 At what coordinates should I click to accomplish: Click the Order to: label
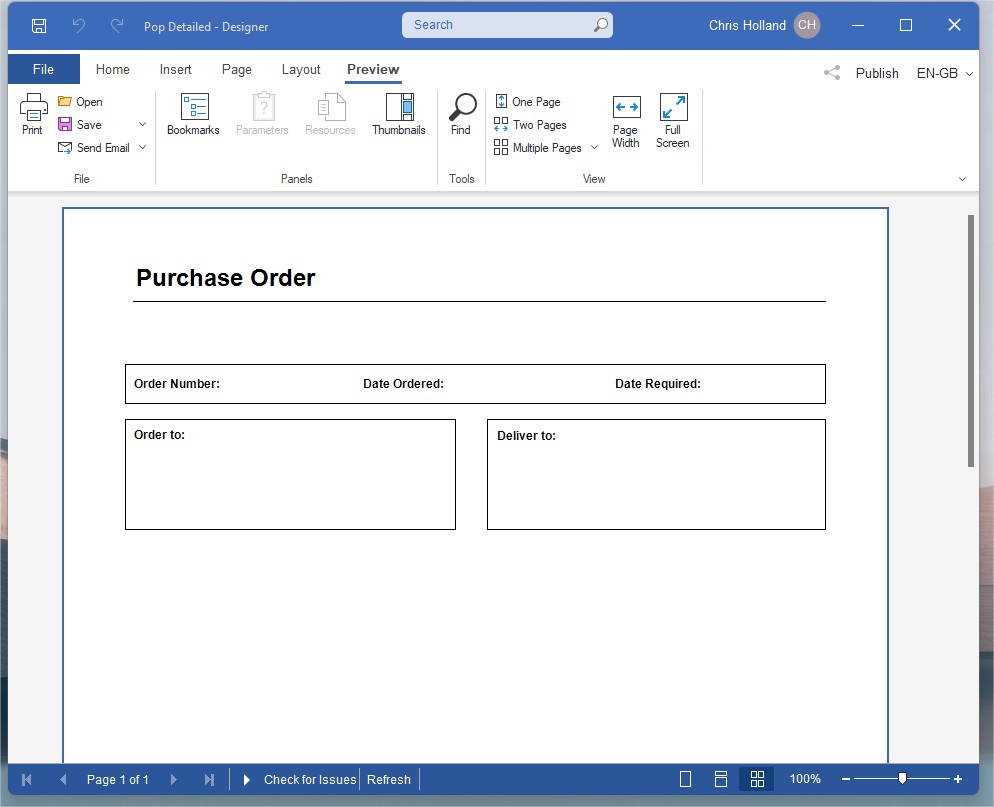click(159, 435)
